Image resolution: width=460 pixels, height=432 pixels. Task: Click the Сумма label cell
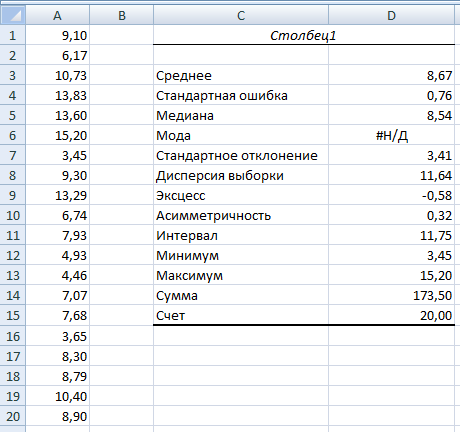pyautogui.click(x=241, y=295)
